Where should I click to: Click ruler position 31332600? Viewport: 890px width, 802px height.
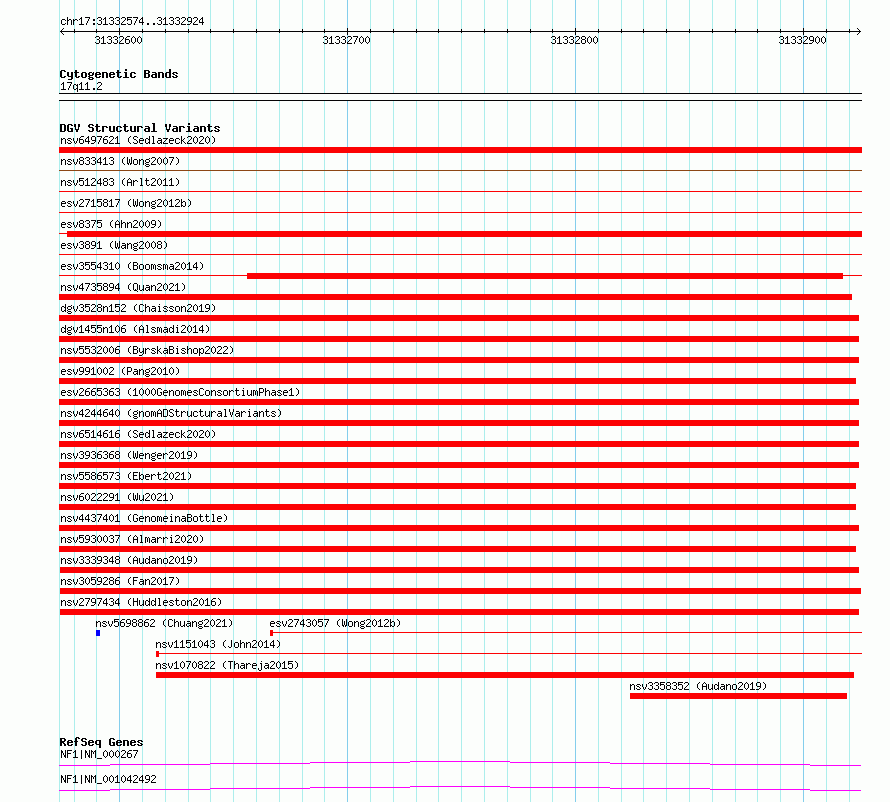[119, 40]
